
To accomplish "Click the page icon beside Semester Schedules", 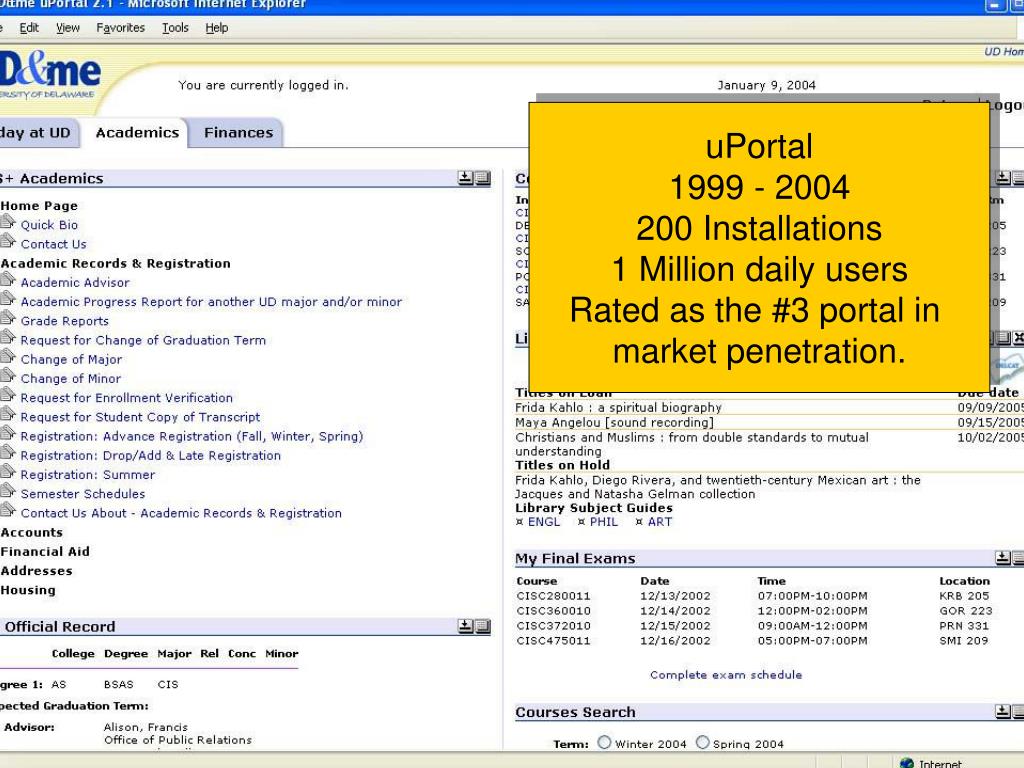I will coord(8,492).
